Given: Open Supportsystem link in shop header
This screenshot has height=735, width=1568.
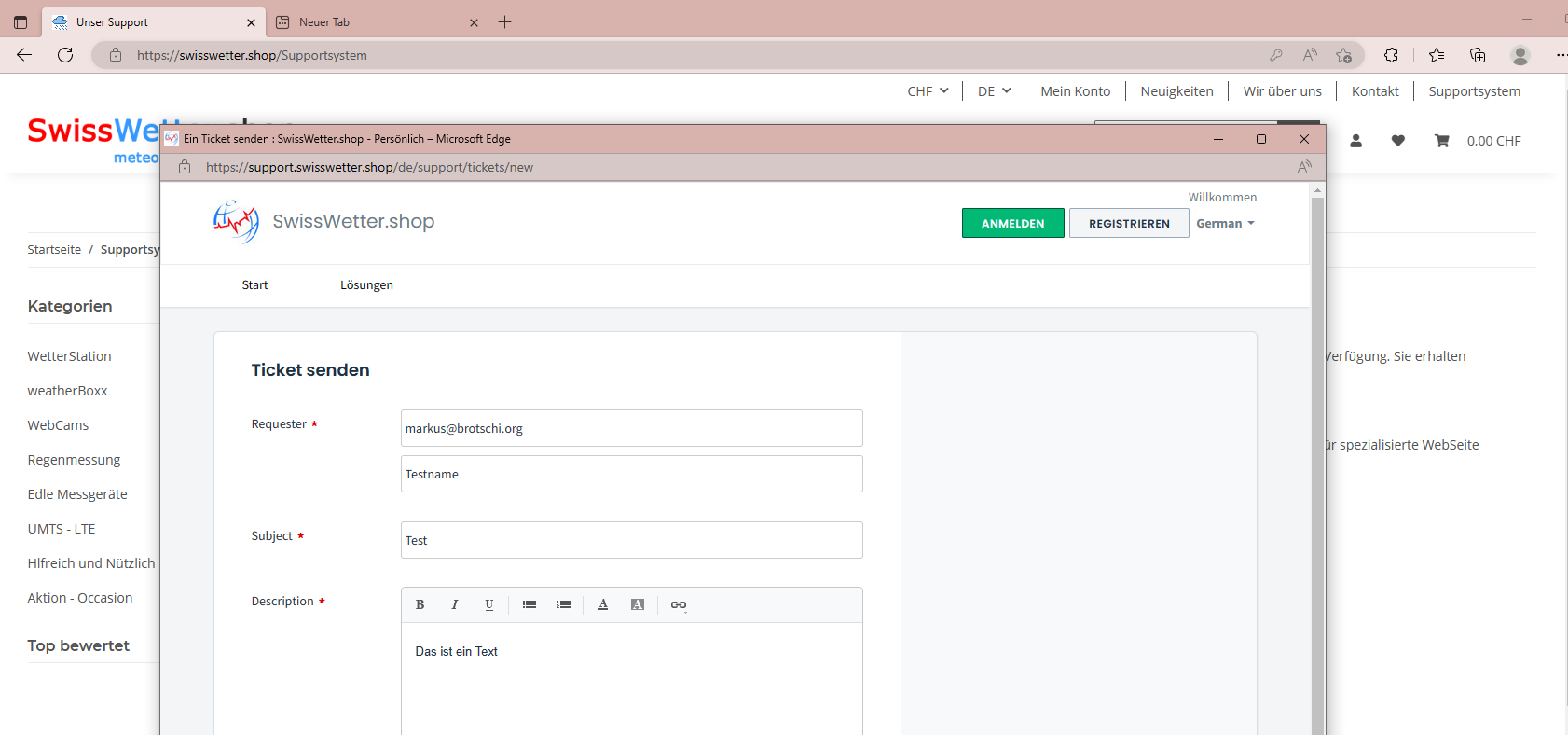Looking at the screenshot, I should click(x=1474, y=91).
